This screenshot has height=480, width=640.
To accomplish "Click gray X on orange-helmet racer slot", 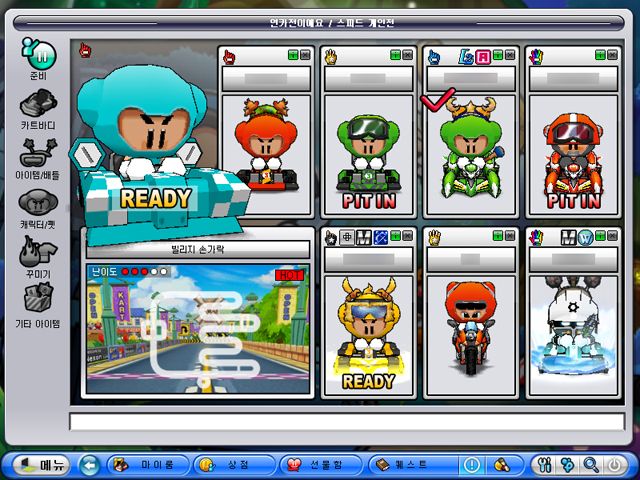I will point(612,55).
